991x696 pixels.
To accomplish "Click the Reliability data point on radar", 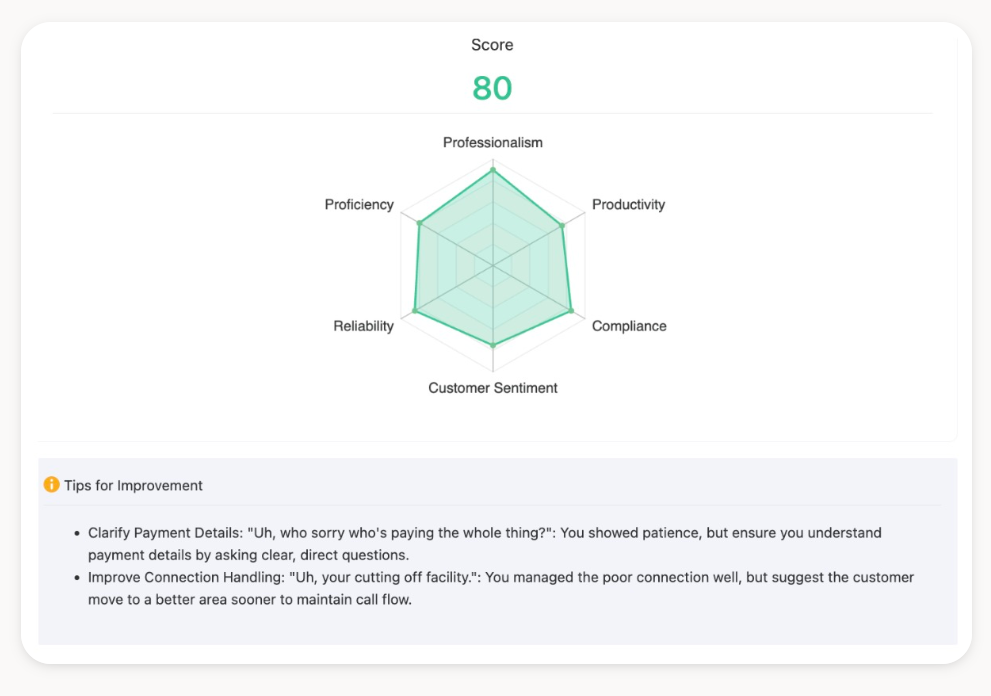I will pos(415,312).
